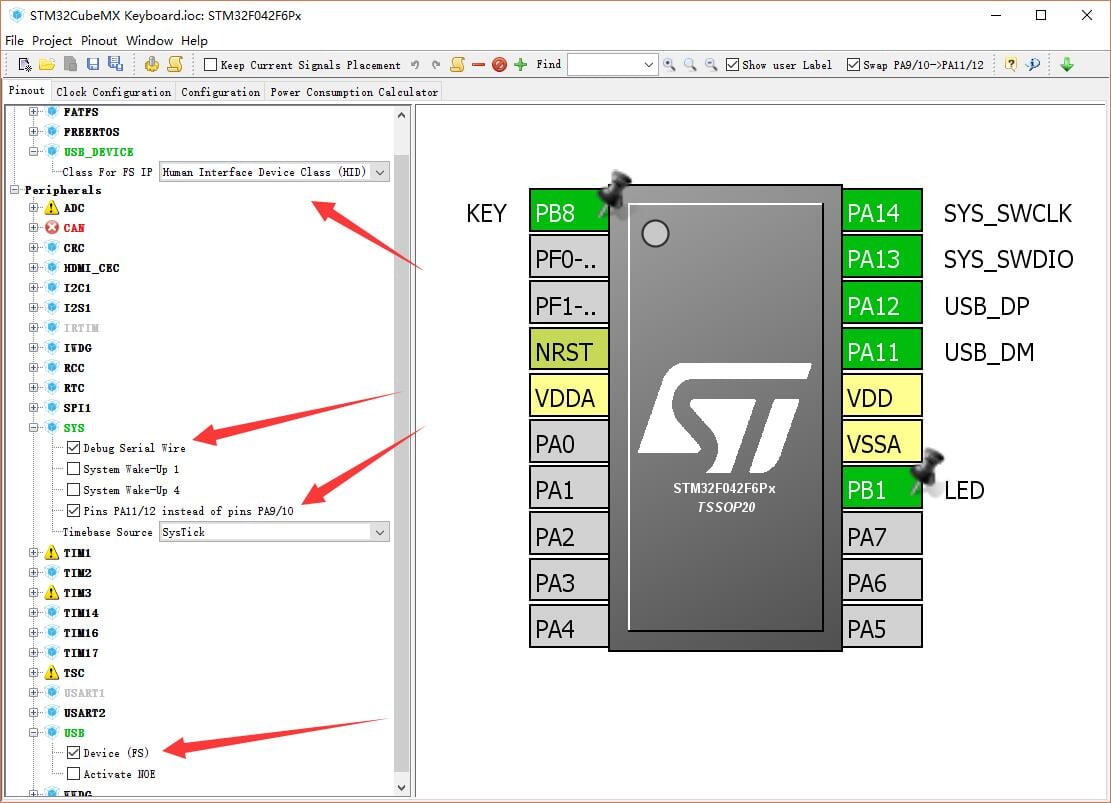
Task: Open the Find combo box arrow
Action: (648, 64)
